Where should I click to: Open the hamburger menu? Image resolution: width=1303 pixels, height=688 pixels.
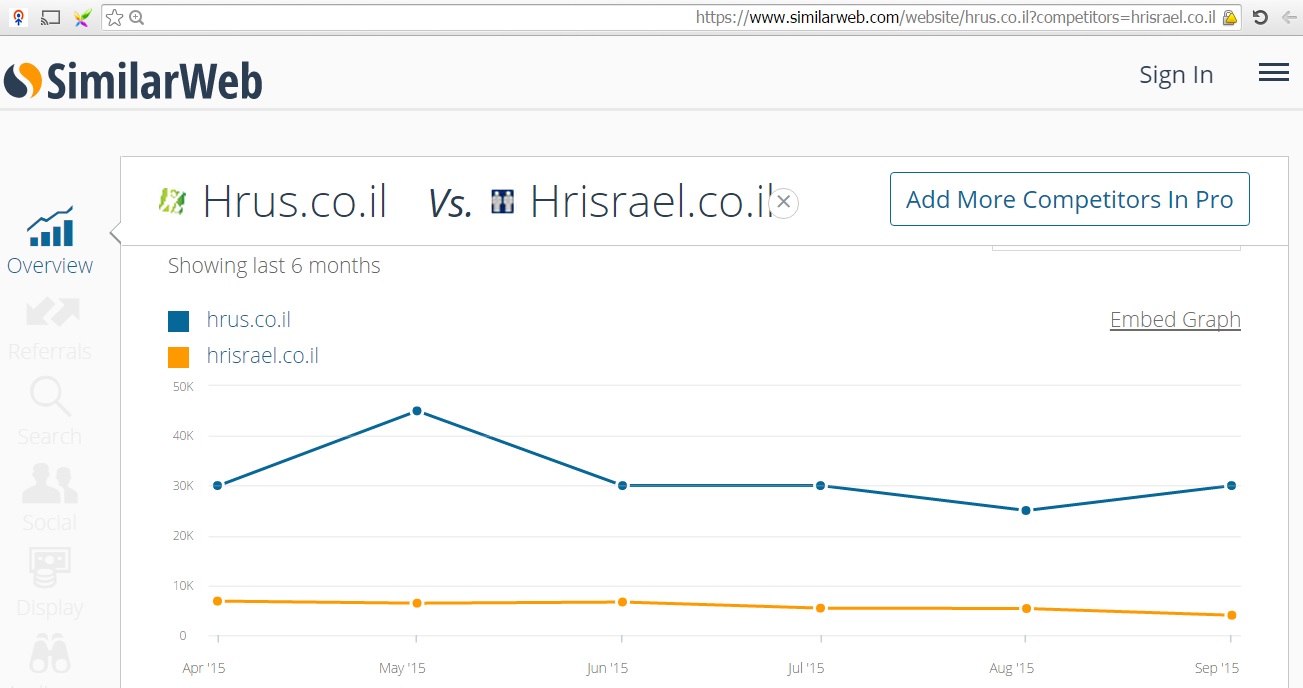click(1273, 73)
